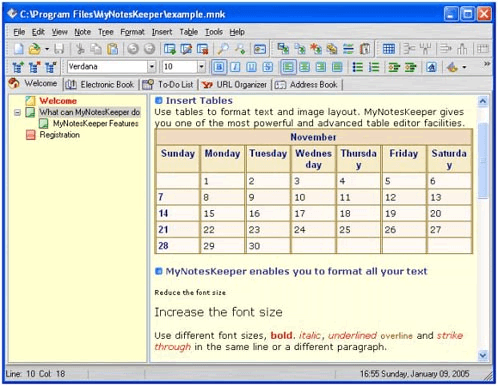Click the Edit note icon with pencil
Image resolution: width=498 pixels, height=386 pixels.
186,49
